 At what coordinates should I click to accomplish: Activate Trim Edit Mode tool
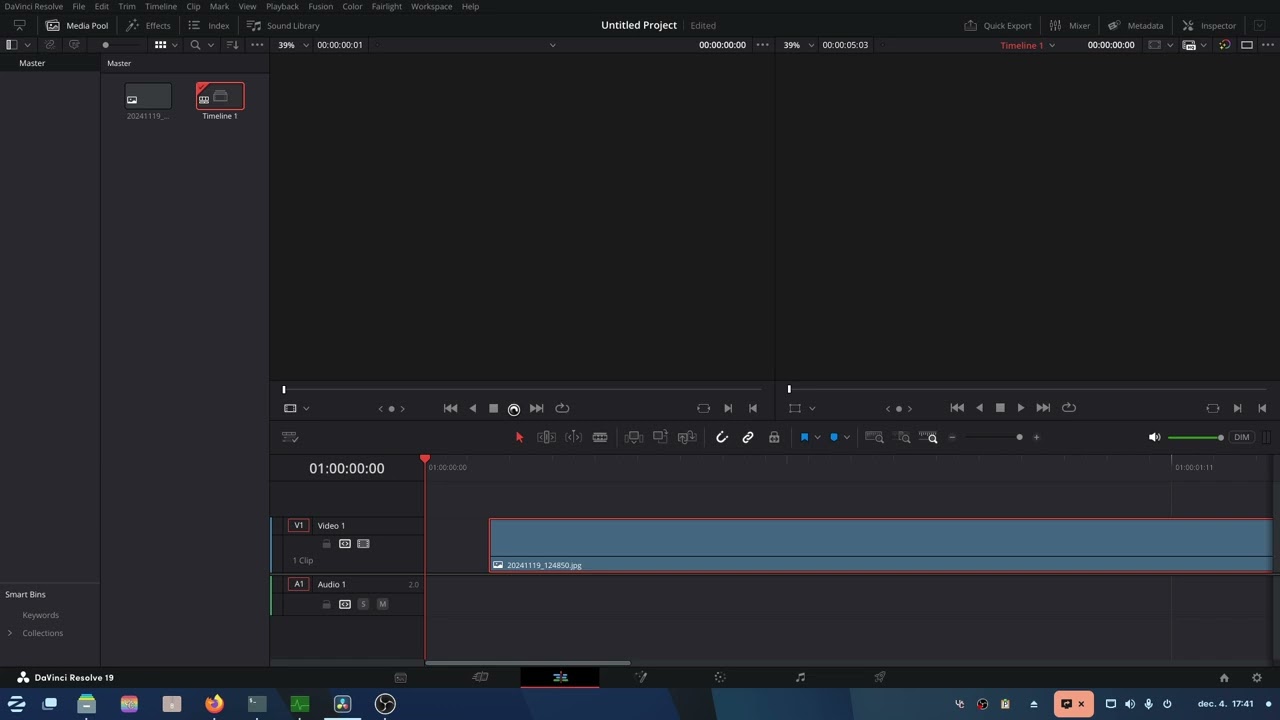pyautogui.click(x=546, y=437)
